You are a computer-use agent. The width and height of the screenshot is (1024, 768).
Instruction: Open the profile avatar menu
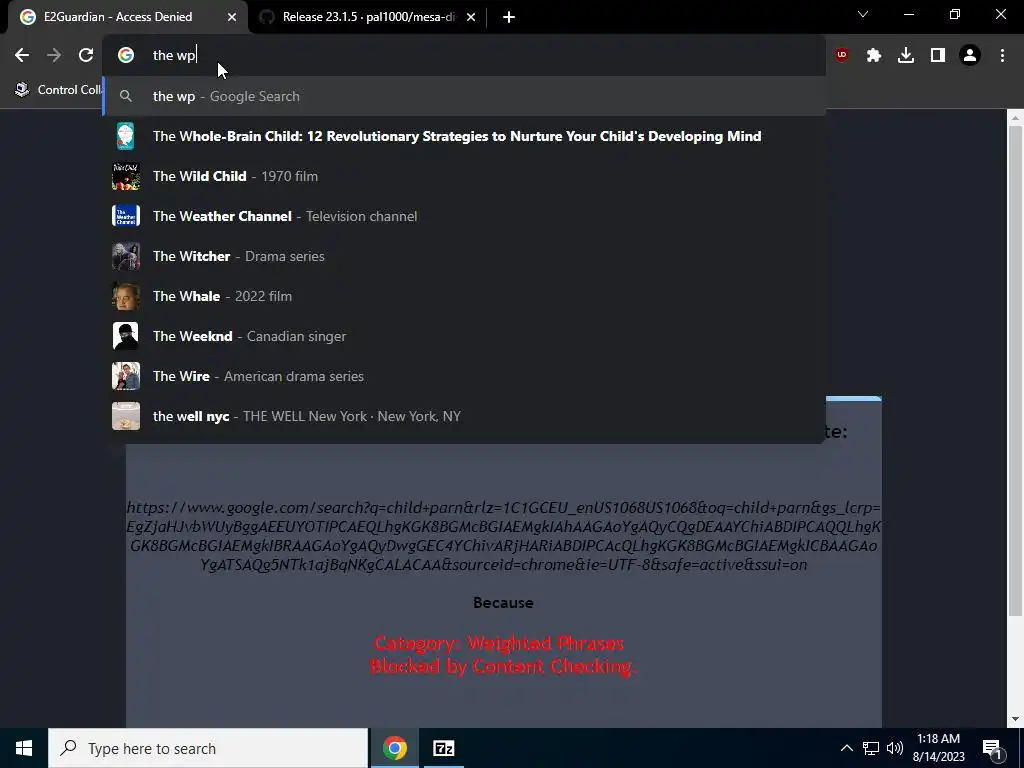970,56
